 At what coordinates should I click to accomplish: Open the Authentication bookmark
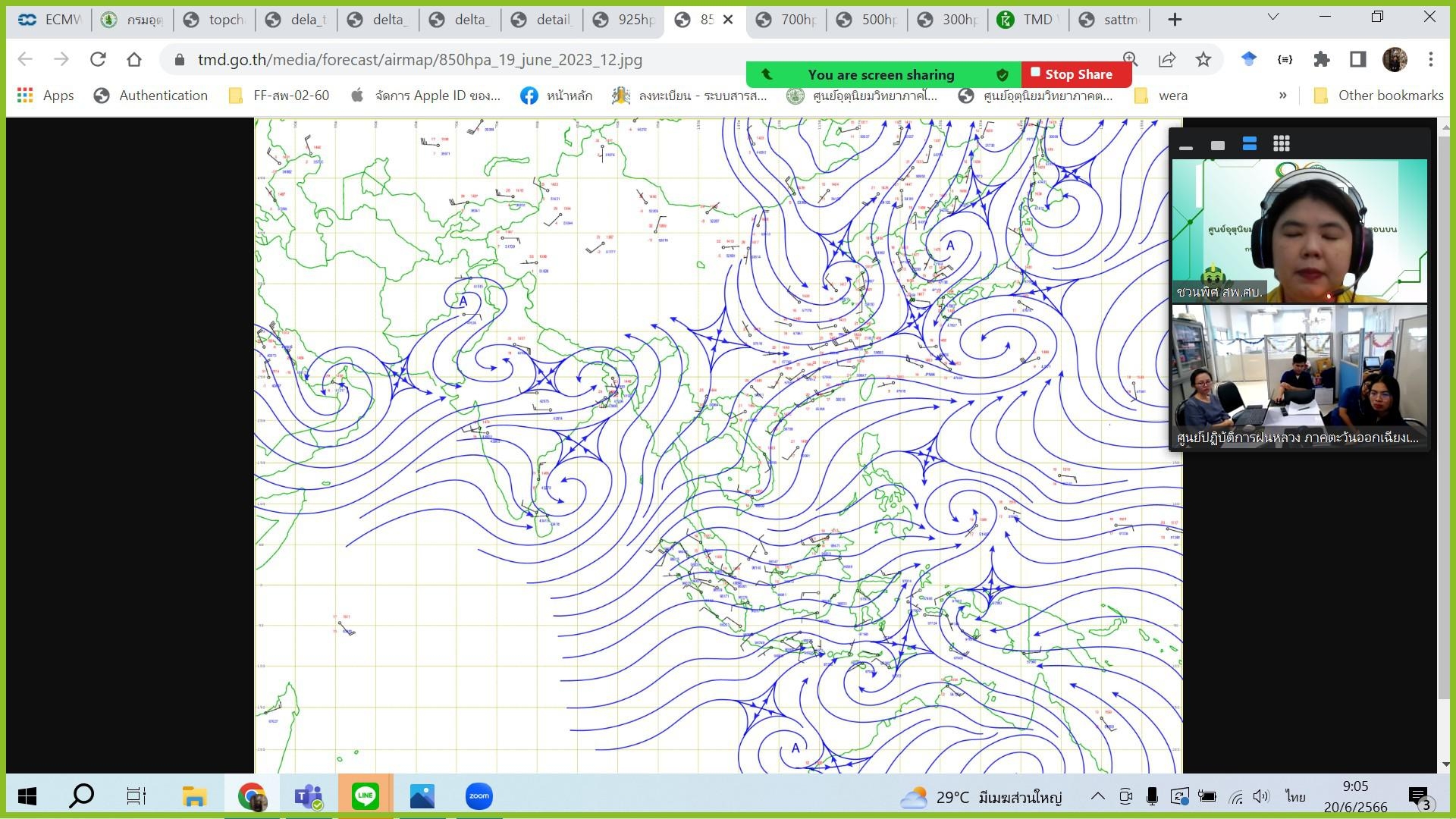click(x=151, y=96)
